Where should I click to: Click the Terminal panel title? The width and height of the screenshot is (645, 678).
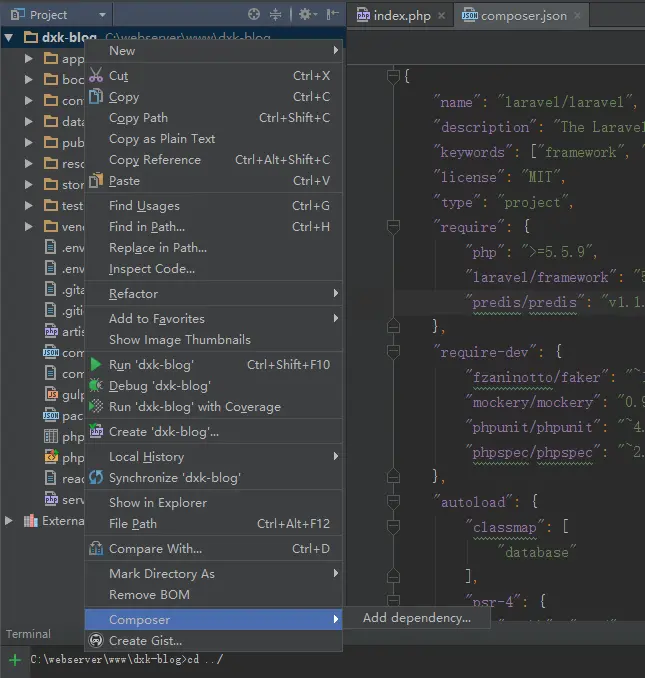point(28,634)
